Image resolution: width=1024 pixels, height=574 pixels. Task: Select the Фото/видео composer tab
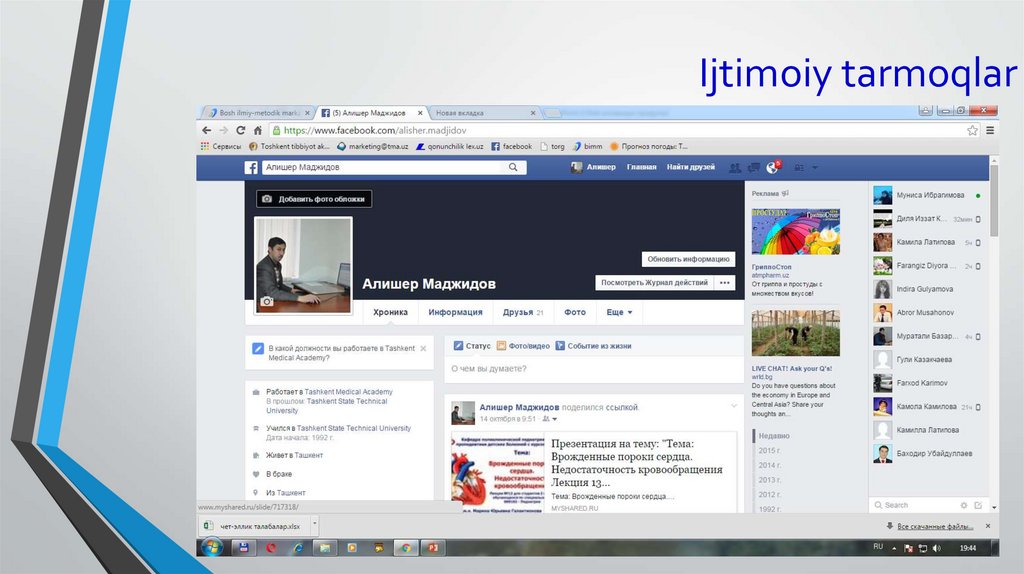[x=523, y=346]
